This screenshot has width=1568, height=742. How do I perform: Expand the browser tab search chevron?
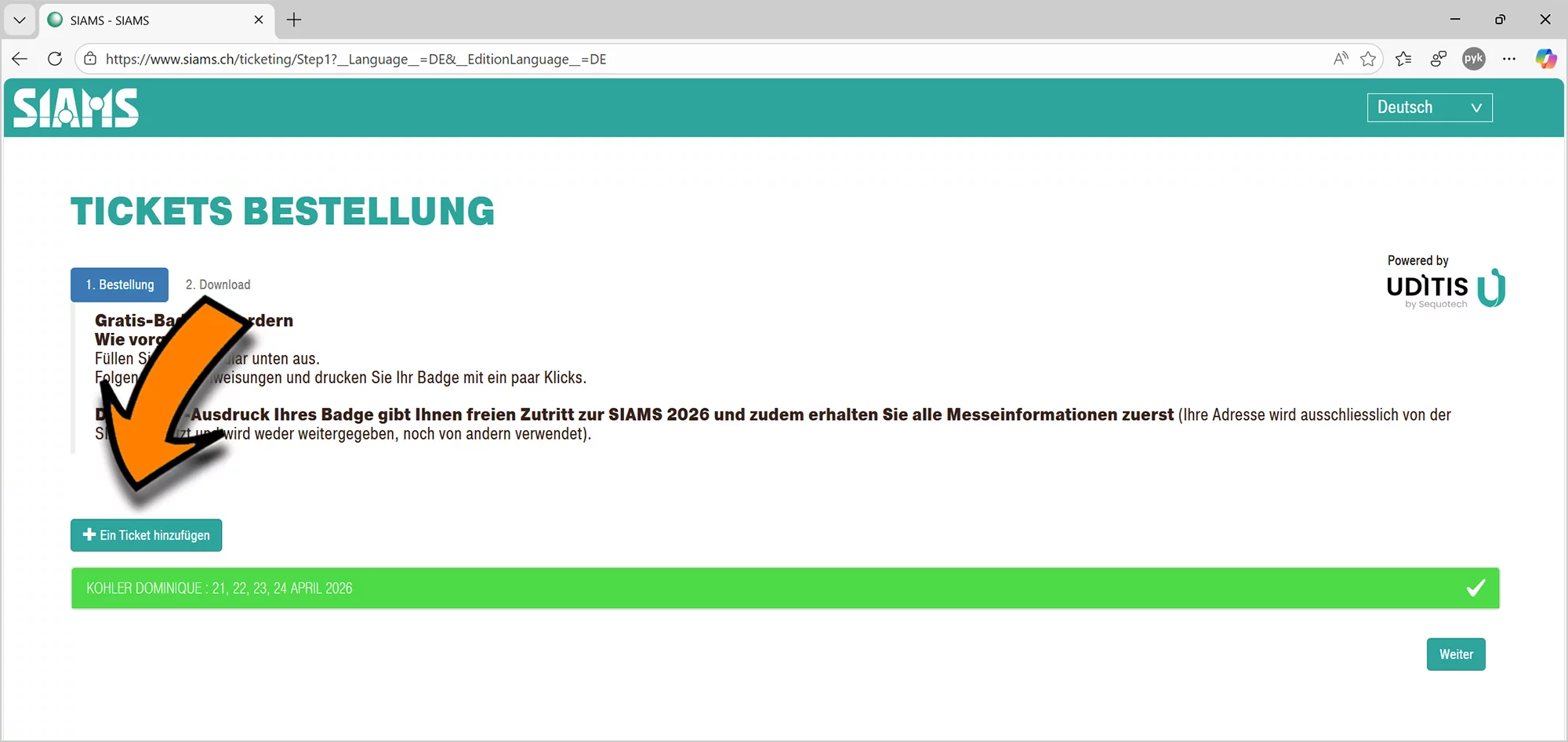tap(20, 20)
